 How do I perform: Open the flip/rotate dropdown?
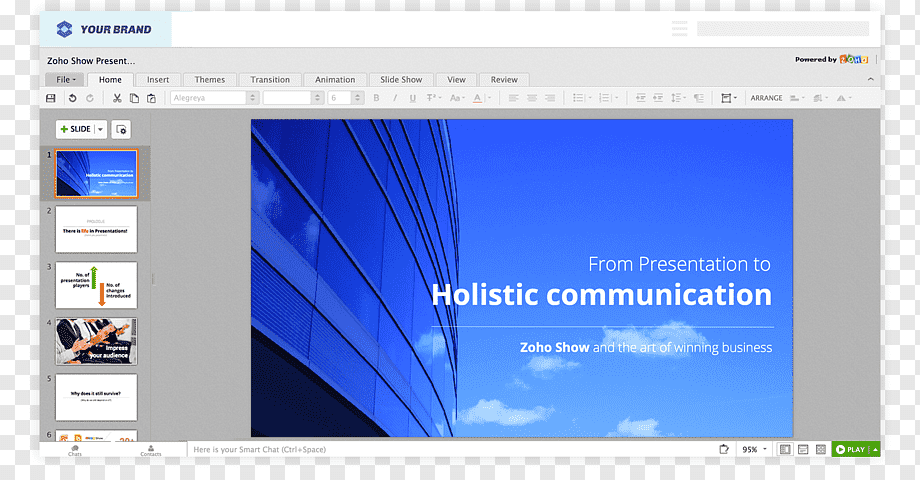tap(844, 98)
